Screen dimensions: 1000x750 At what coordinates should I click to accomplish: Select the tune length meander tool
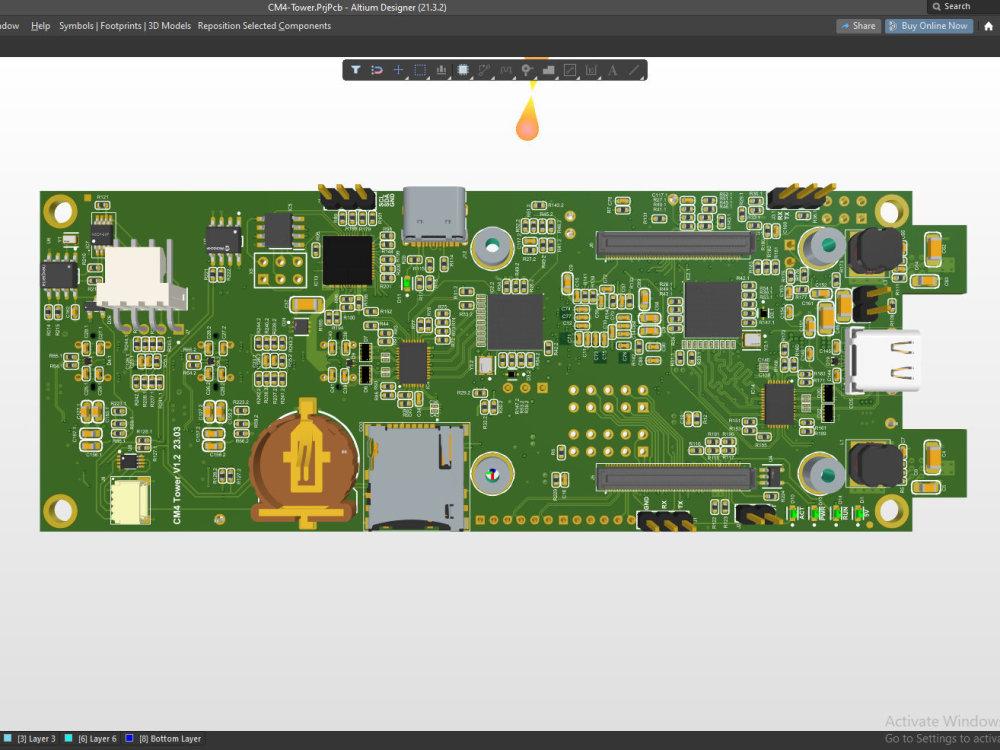[506, 70]
